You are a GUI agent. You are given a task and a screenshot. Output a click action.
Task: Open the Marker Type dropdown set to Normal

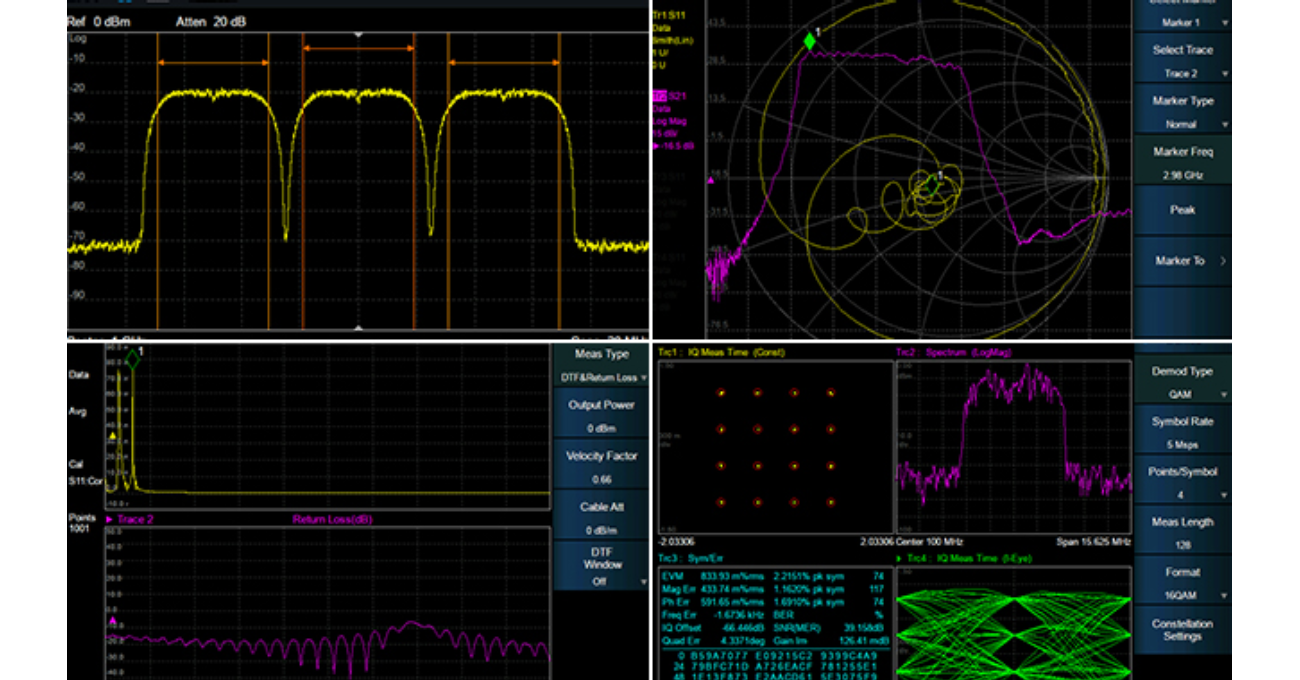1182,112
